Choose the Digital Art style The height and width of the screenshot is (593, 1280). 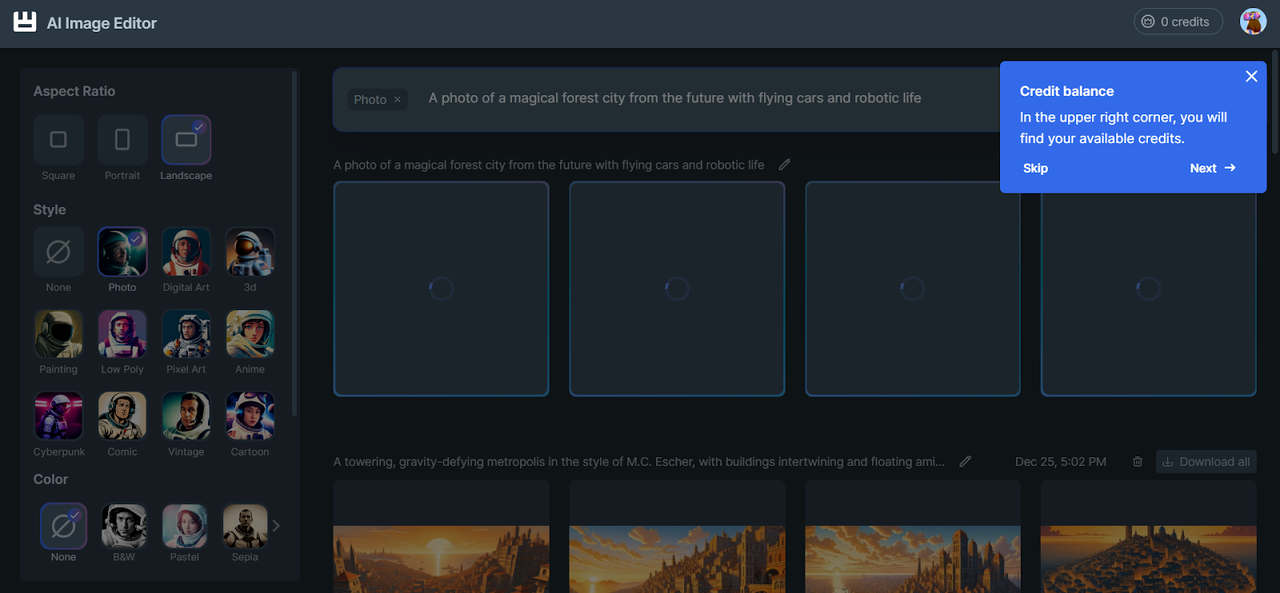pyautogui.click(x=186, y=252)
